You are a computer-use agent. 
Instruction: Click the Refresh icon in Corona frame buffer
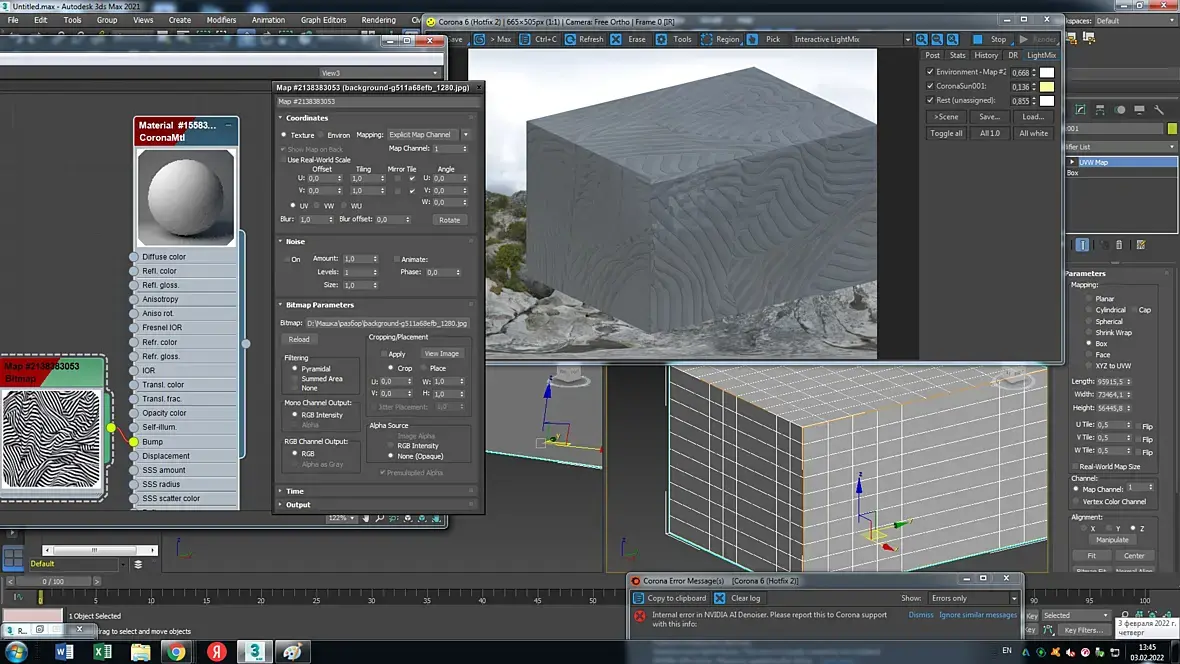[x=570, y=39]
